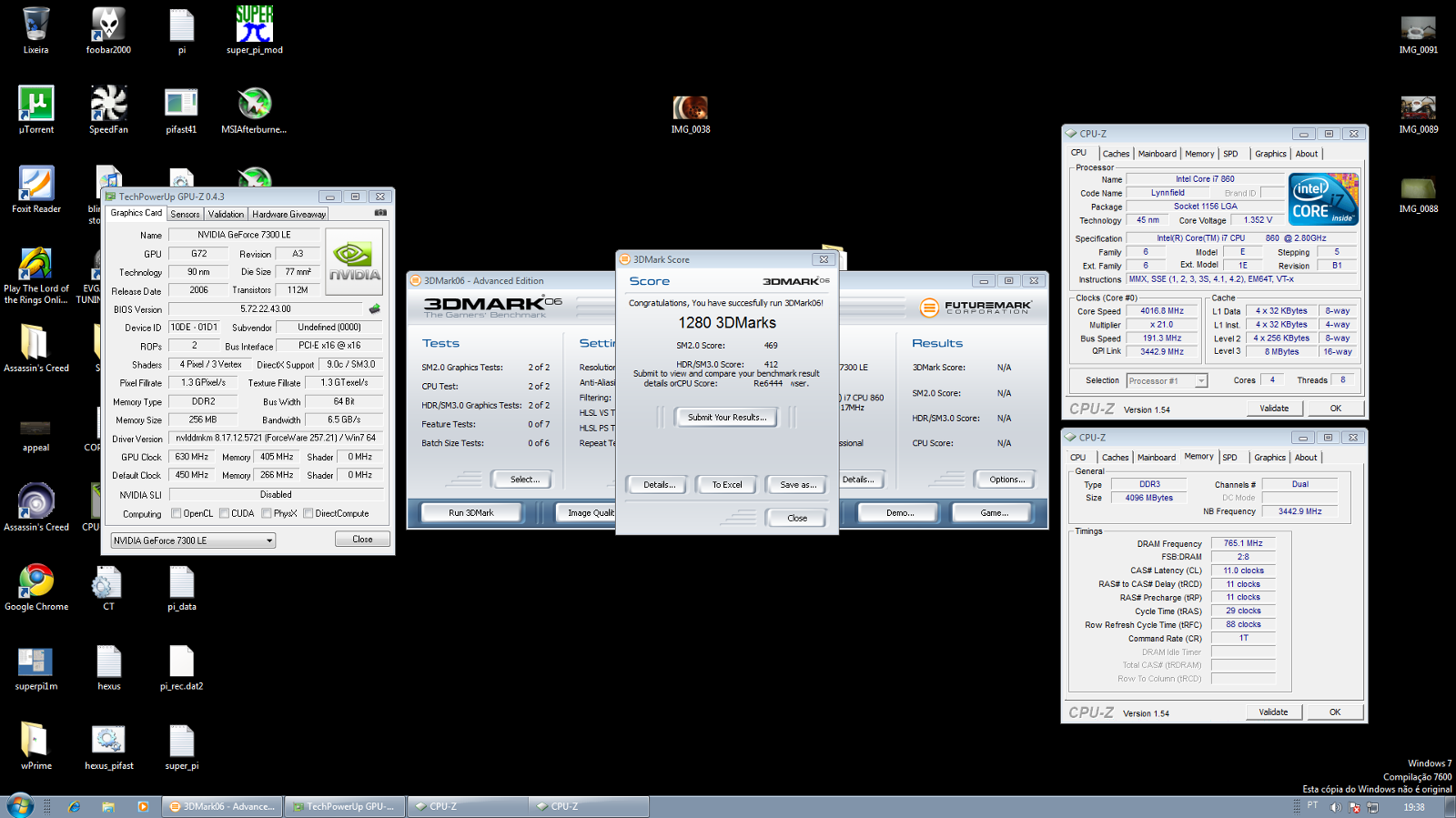The width and height of the screenshot is (1456, 818).
Task: Switch to the Sensors tab in GPU-Z
Action: click(185, 214)
